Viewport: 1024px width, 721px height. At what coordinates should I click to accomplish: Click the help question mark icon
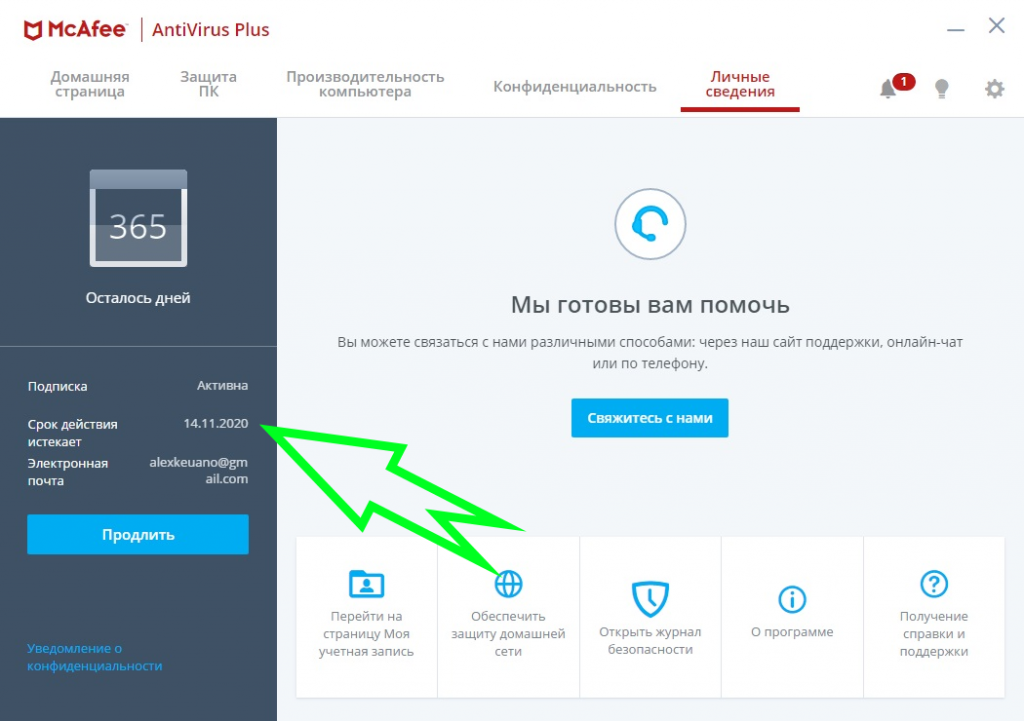coord(934,583)
